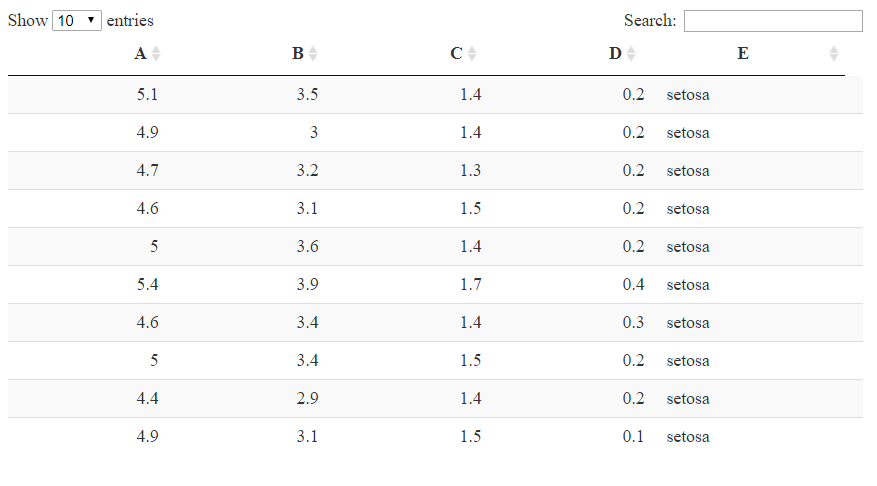Open the Show entries dropdown

click(77, 21)
